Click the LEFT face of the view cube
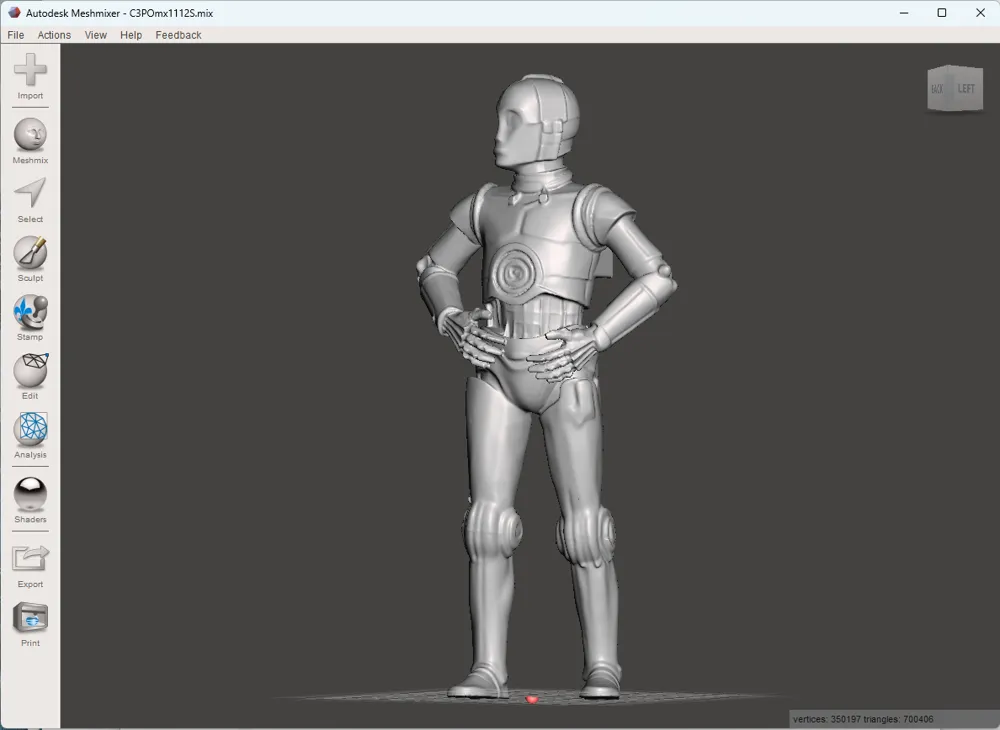The height and width of the screenshot is (730, 1000). click(967, 89)
